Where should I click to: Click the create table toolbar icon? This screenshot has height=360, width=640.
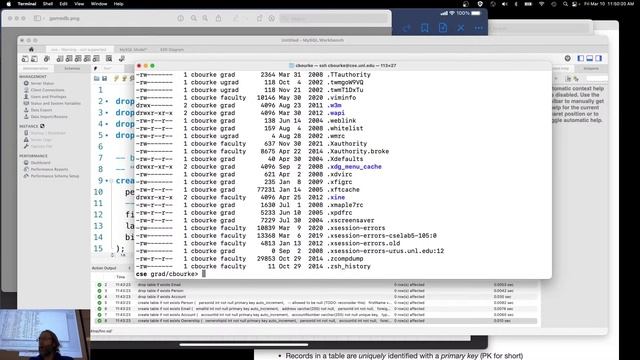(x=69, y=59)
